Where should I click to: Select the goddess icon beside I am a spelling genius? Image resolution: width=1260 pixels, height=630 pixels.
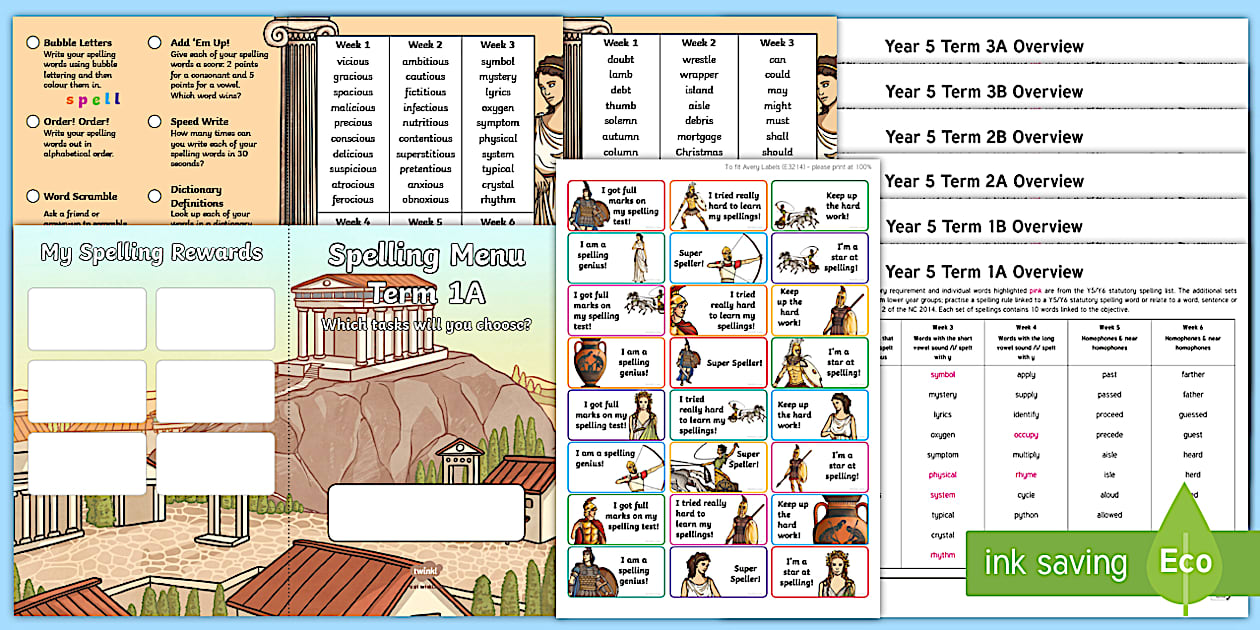click(639, 259)
